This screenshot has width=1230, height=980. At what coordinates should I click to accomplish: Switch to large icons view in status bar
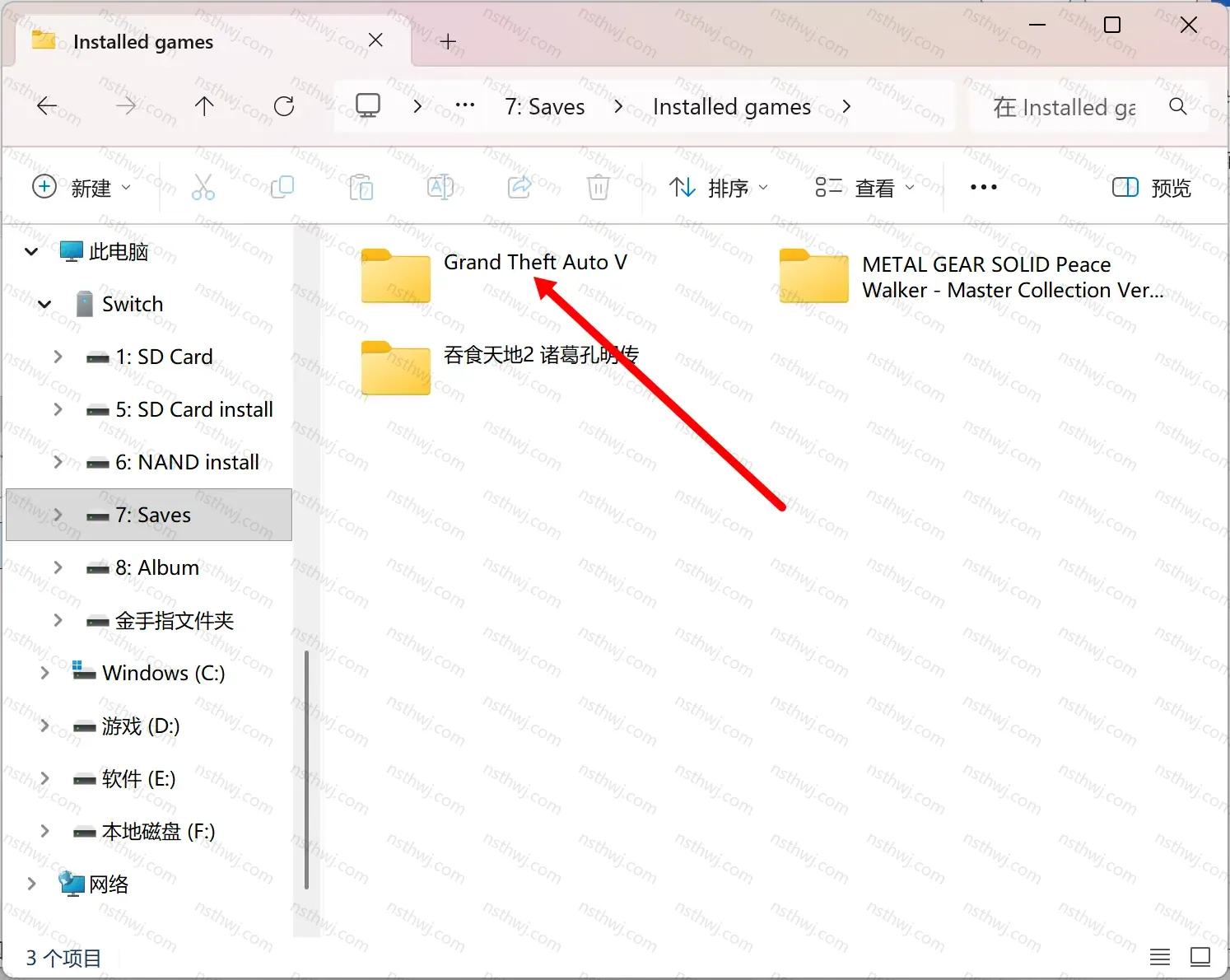pyautogui.click(x=1200, y=957)
